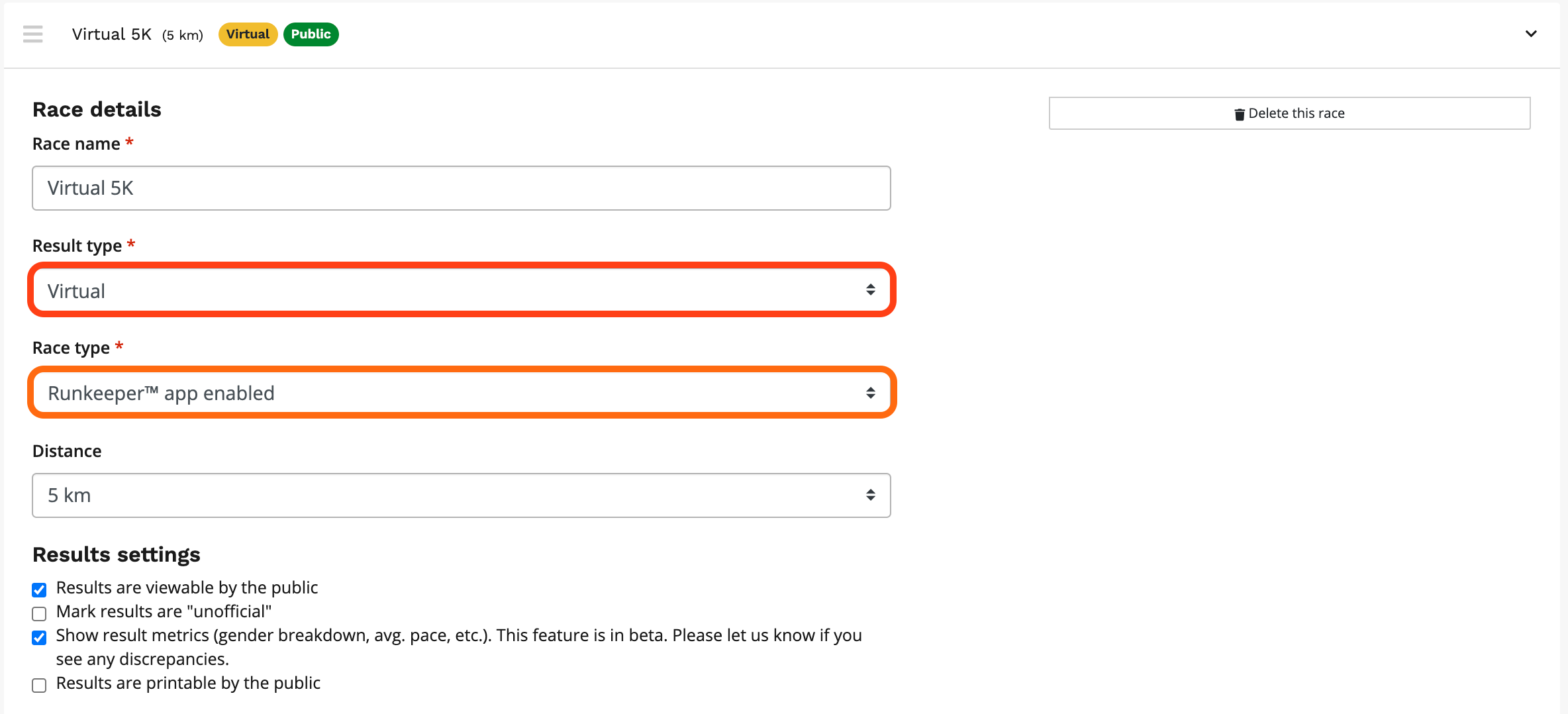The width and height of the screenshot is (1568, 714).
Task: Click the Result type dropdown arrows icon
Action: tap(870, 290)
